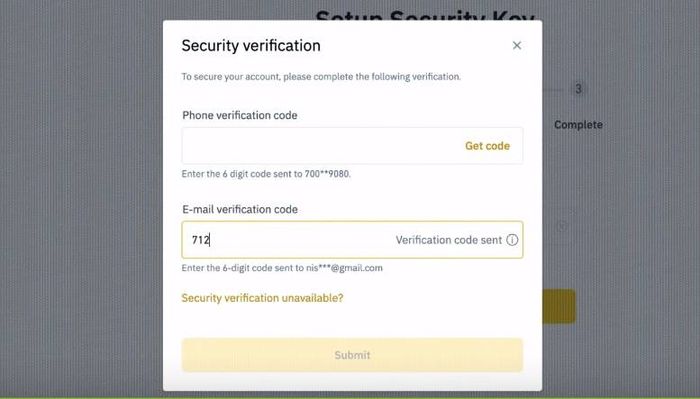Submit the verification codes

coord(352,355)
